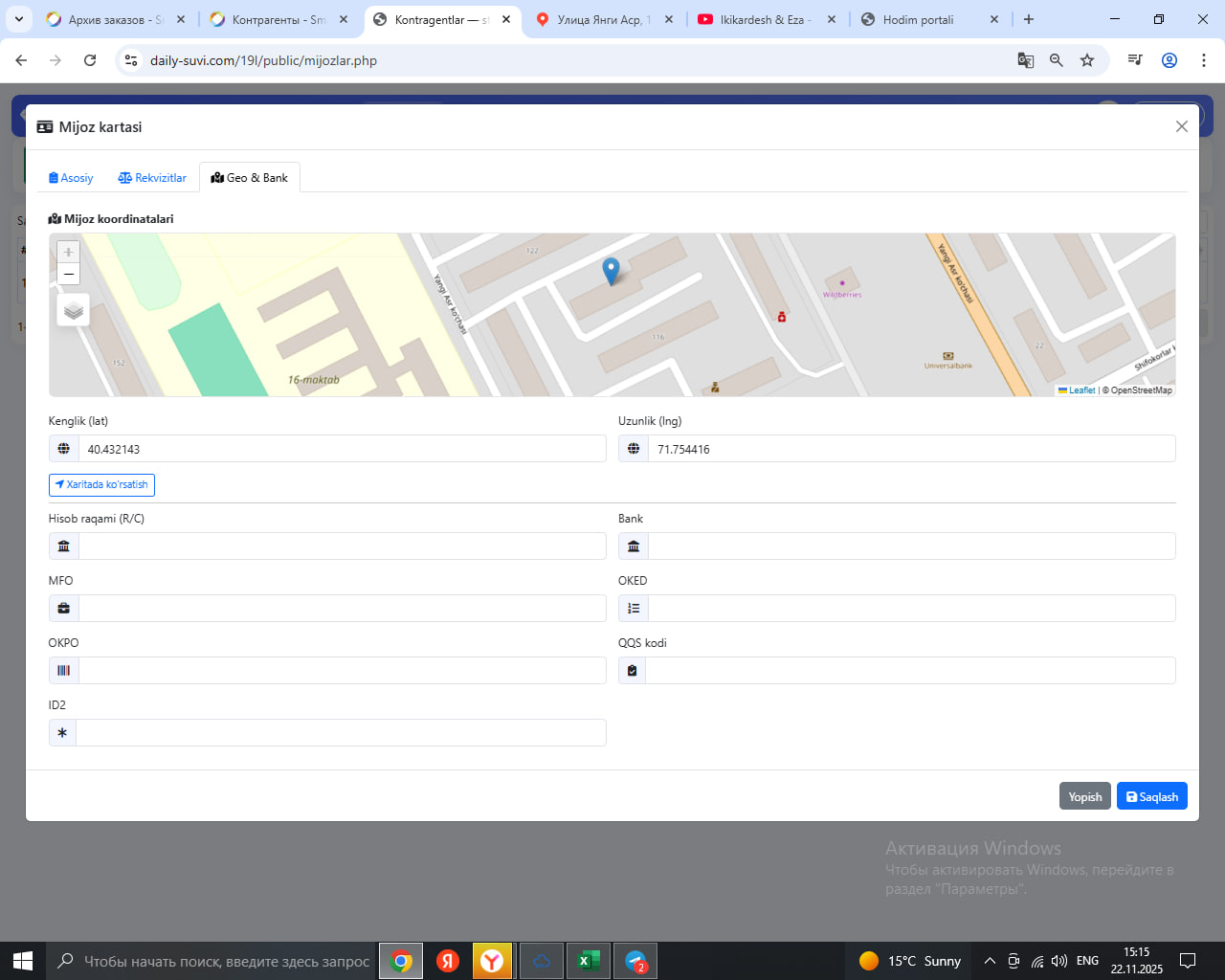1225x980 pixels.
Task: Zoom in the map with plus button
Action: click(68, 252)
